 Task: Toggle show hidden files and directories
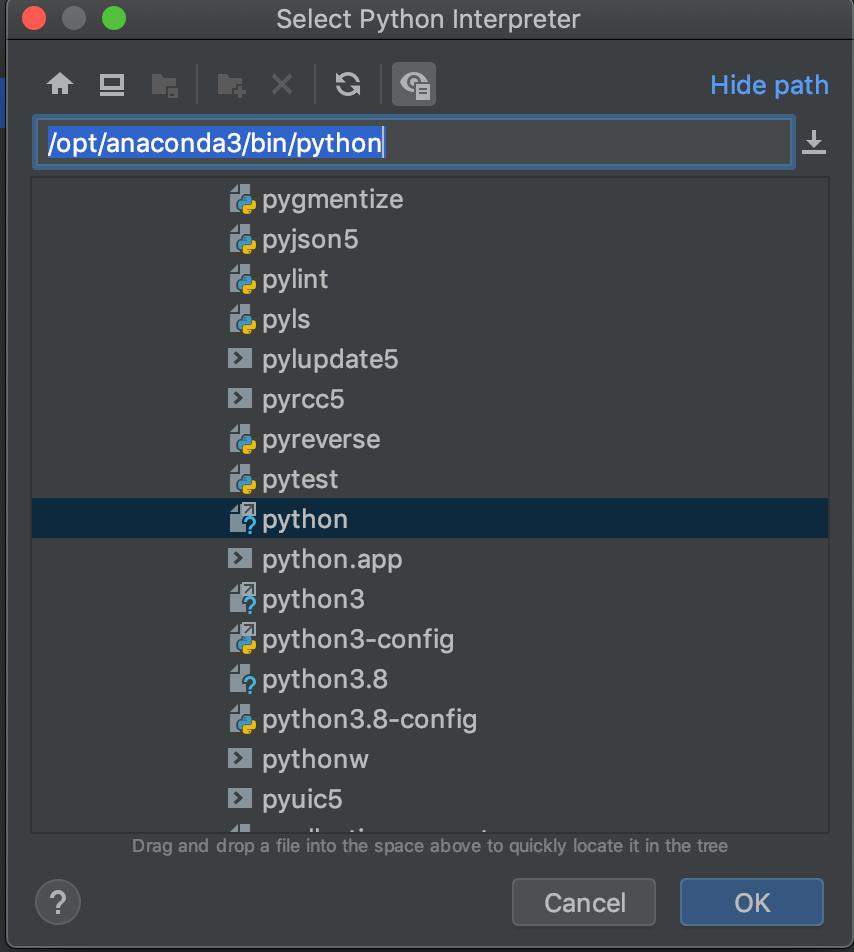414,84
